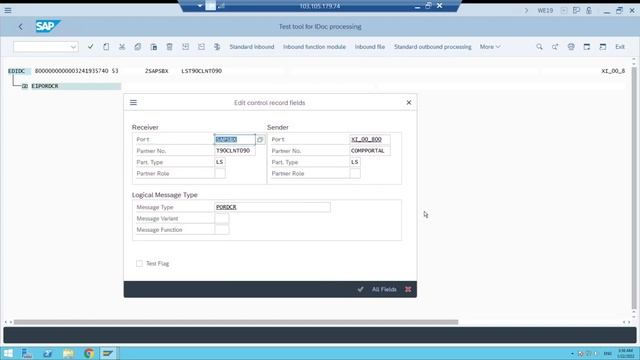Image resolution: width=640 pixels, height=360 pixels.
Task: Open the PowerShell taskbar icon
Action: pyautogui.click(x=47, y=353)
